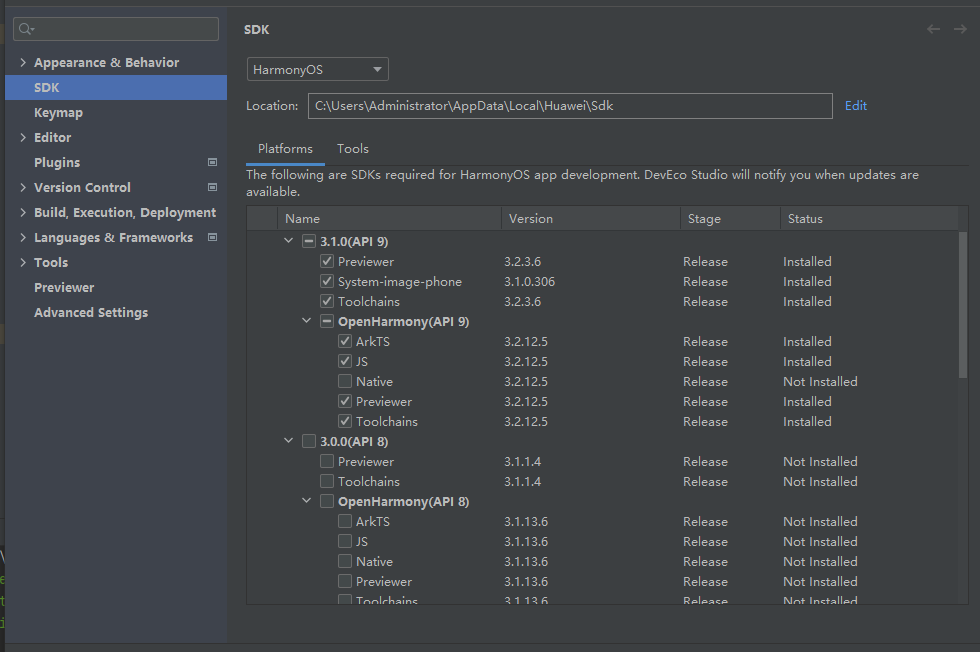Collapse the OpenHarmony(API 9) tree node
The image size is (980, 652).
point(307,321)
